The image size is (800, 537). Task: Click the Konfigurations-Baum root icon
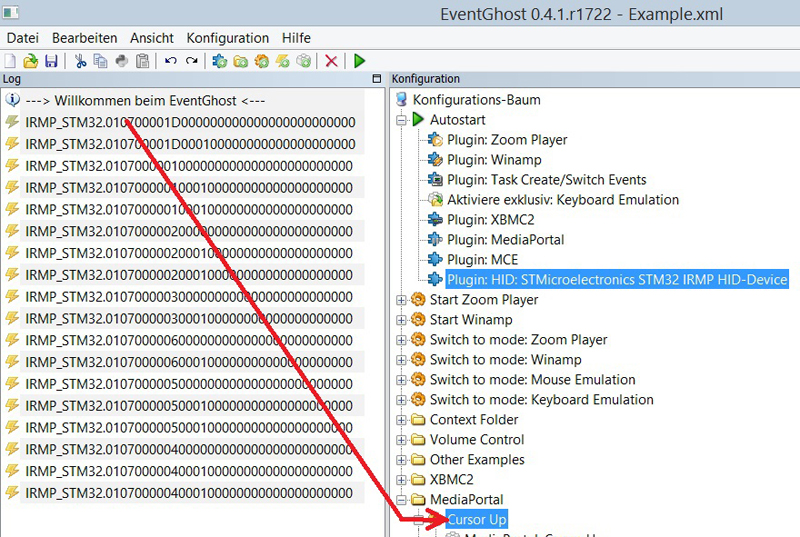pos(402,99)
